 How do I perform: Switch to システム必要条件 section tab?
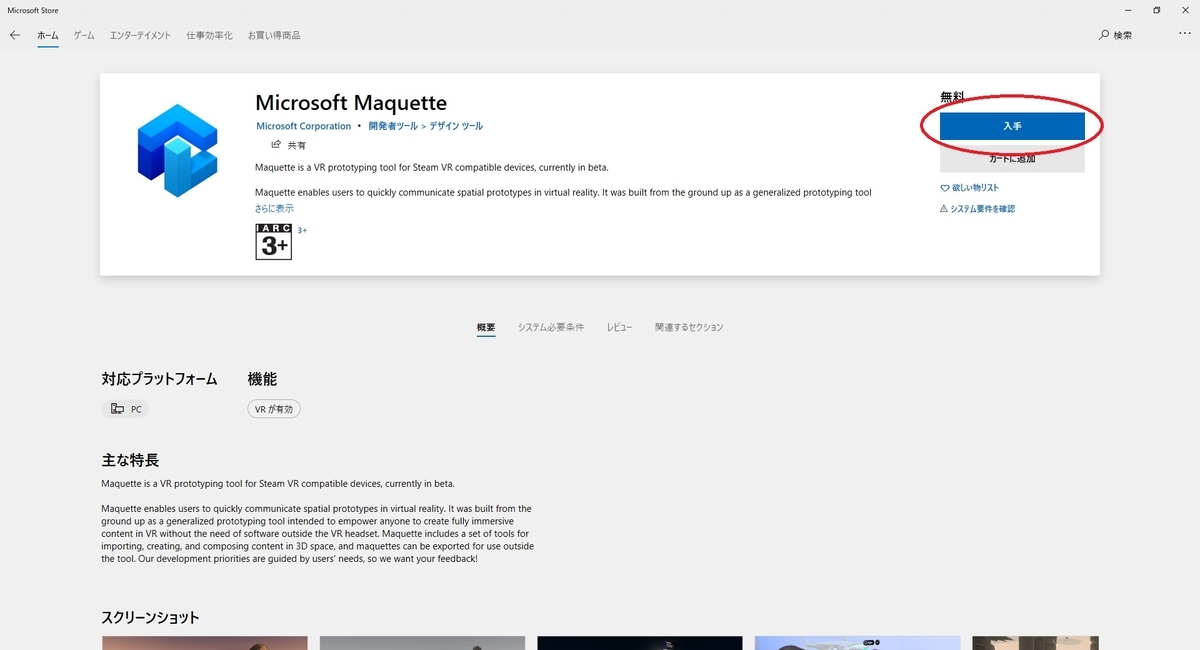[551, 328]
